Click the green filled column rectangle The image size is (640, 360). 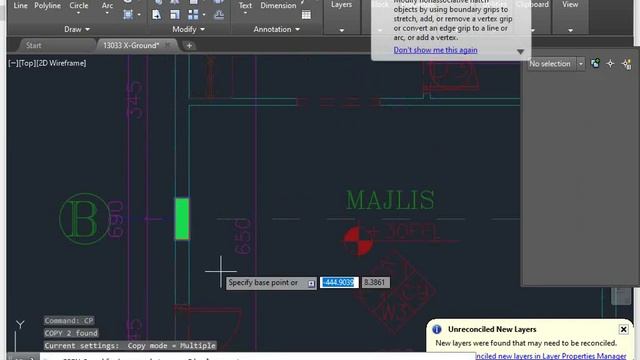coord(182,219)
